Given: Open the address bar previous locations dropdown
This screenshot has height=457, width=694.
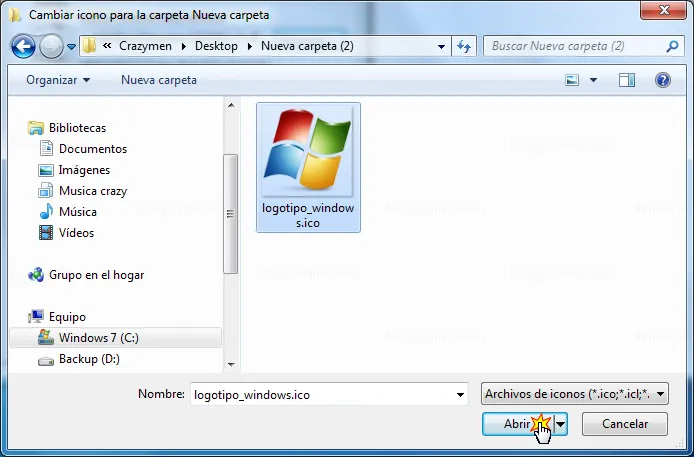Looking at the screenshot, I should [x=441, y=46].
